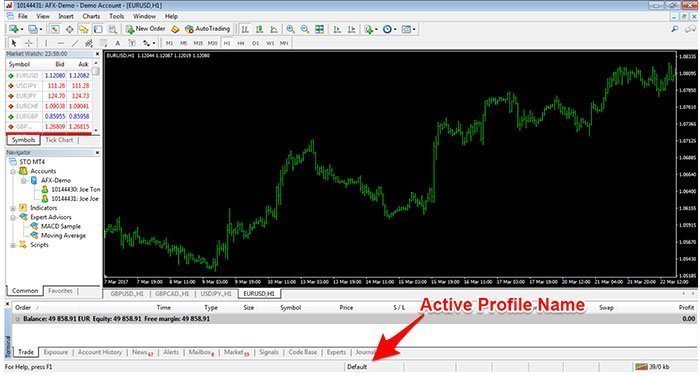The width and height of the screenshot is (700, 376).
Task: Zoom in on the chart
Action: 291,29
